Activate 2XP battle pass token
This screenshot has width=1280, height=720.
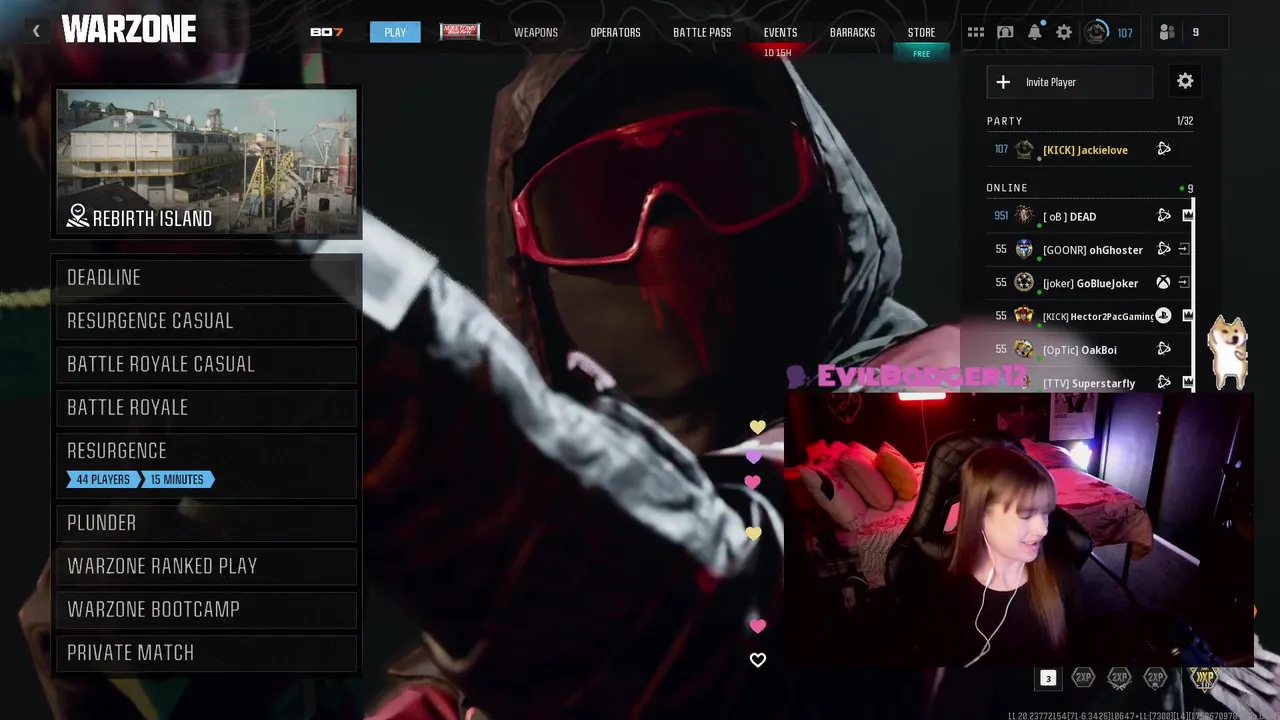(x=1155, y=678)
